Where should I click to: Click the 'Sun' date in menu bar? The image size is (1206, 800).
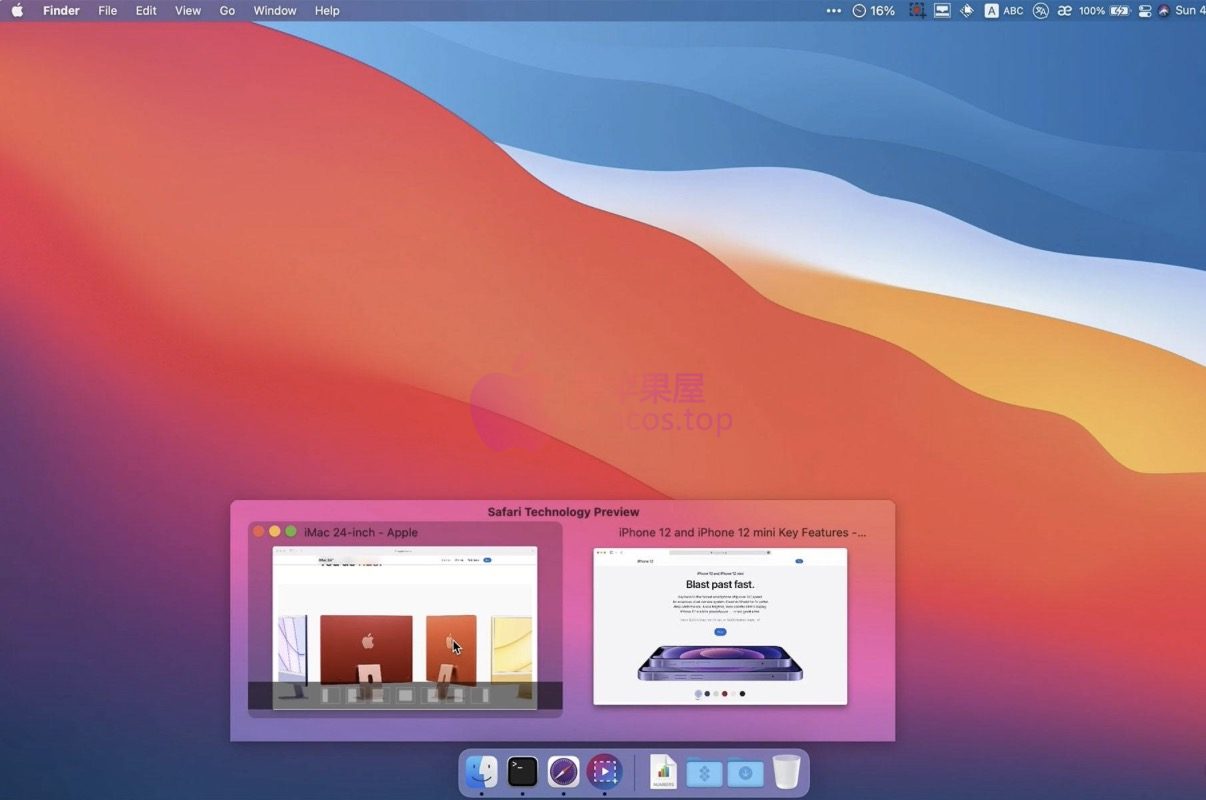pos(1189,10)
